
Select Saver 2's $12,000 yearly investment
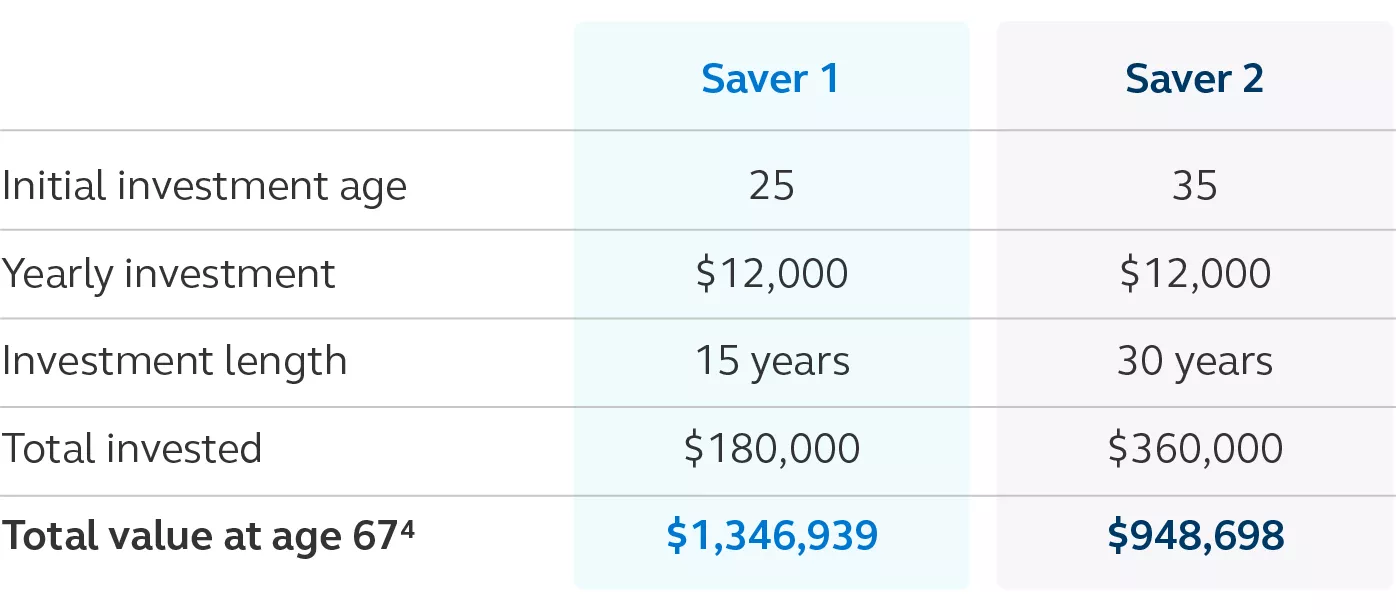pyautogui.click(x=1194, y=274)
